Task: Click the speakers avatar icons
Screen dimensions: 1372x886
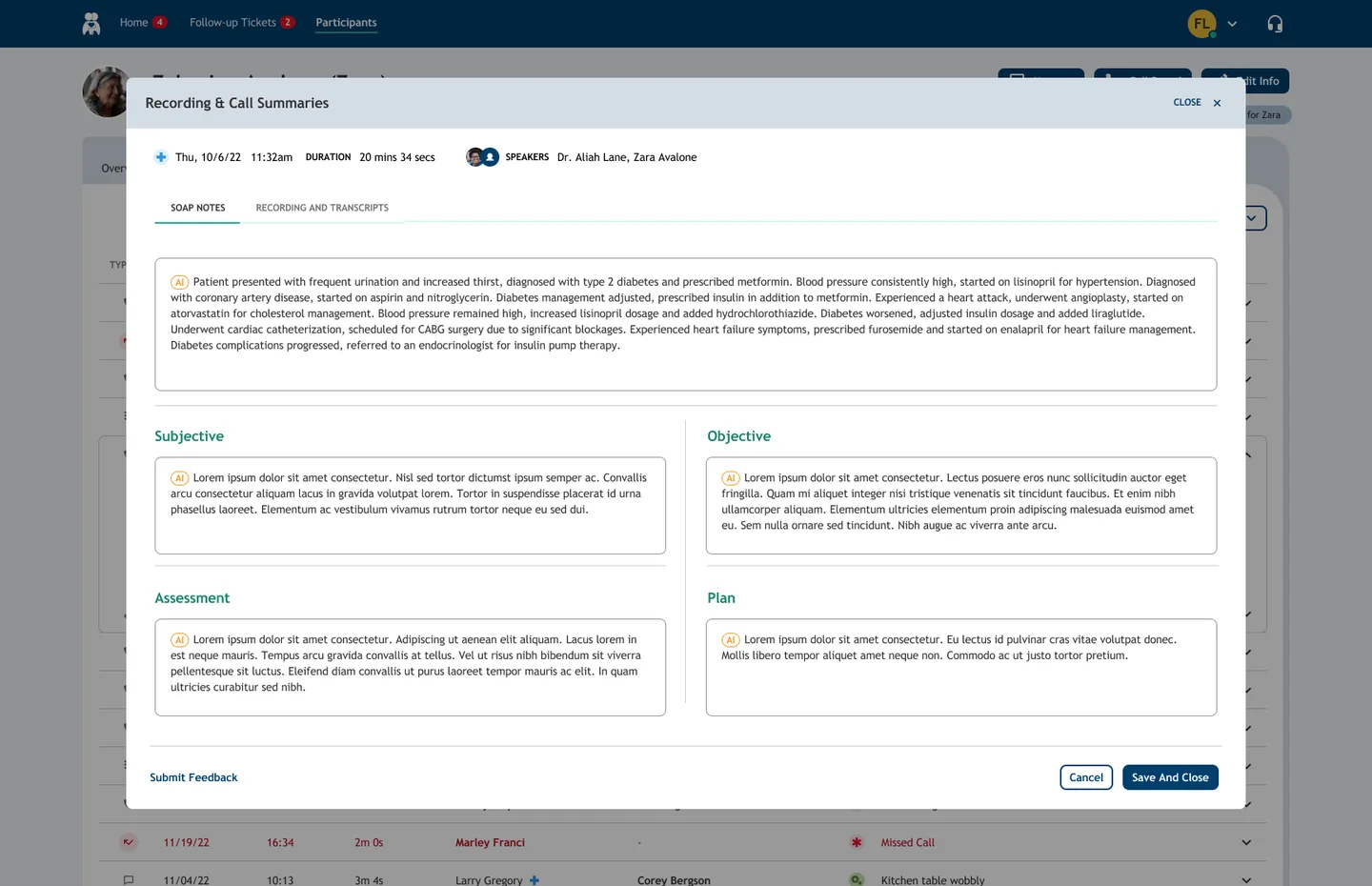Action: tap(482, 157)
